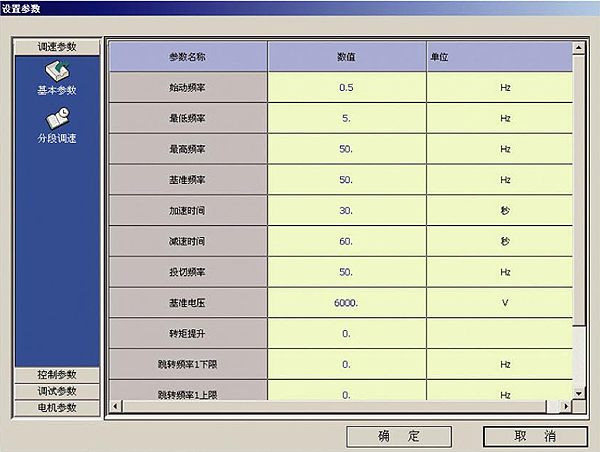Select the 转矩提升 value cell
The width and height of the screenshot is (600, 452).
(346, 334)
